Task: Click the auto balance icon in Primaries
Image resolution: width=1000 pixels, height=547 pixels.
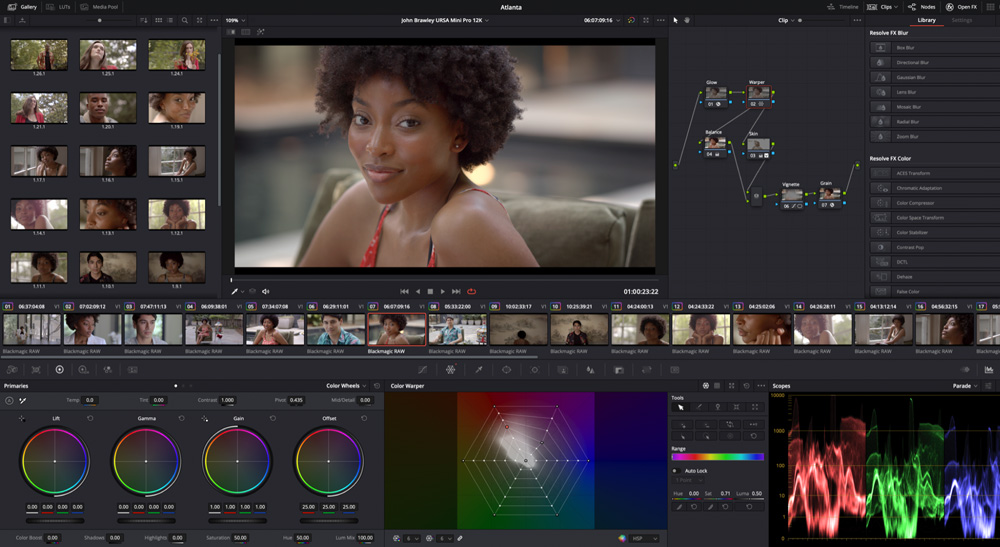Action: point(9,400)
